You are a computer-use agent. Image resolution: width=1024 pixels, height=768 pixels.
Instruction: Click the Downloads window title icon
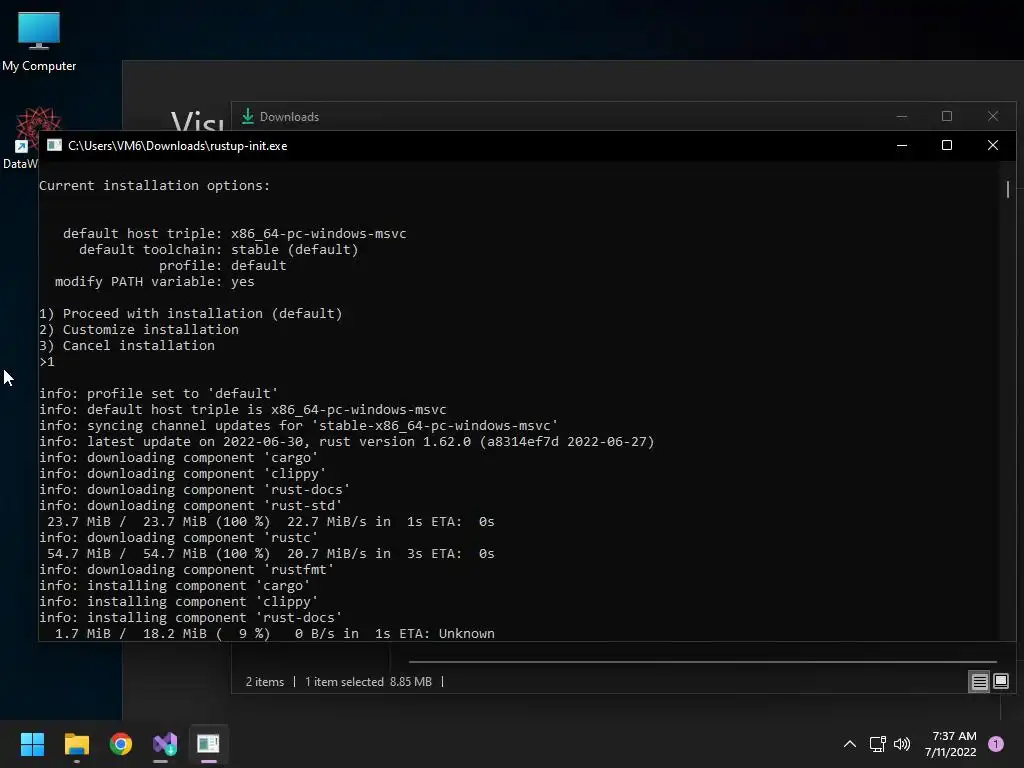(x=248, y=116)
